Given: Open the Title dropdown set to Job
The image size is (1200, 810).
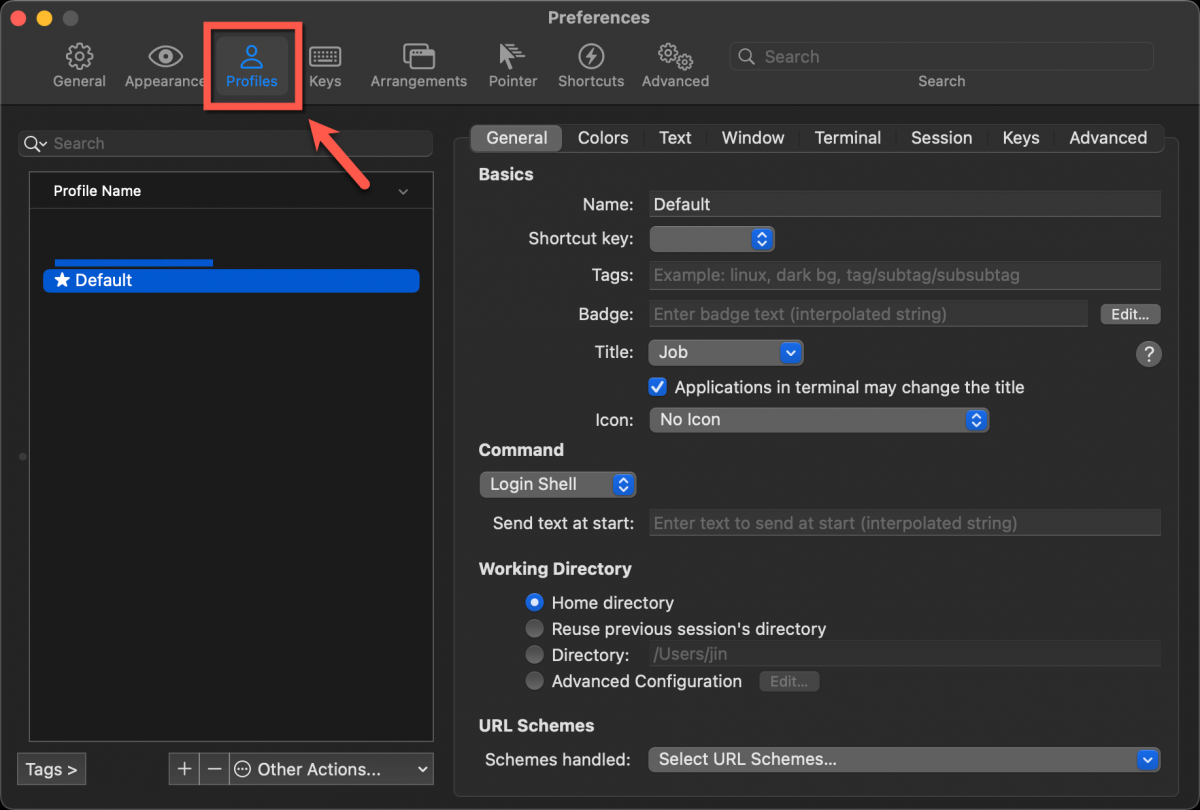Looking at the screenshot, I should click(x=726, y=352).
